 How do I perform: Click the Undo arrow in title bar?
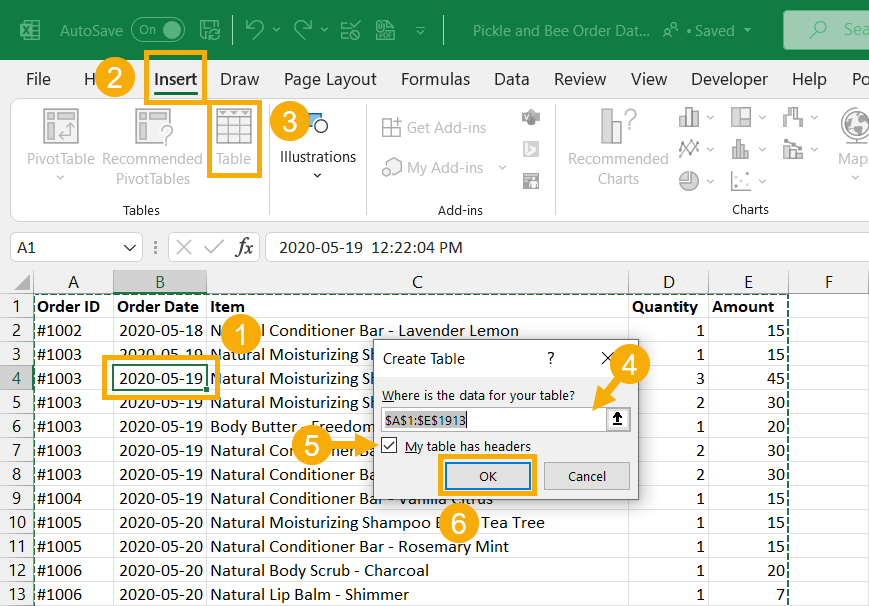pyautogui.click(x=254, y=29)
